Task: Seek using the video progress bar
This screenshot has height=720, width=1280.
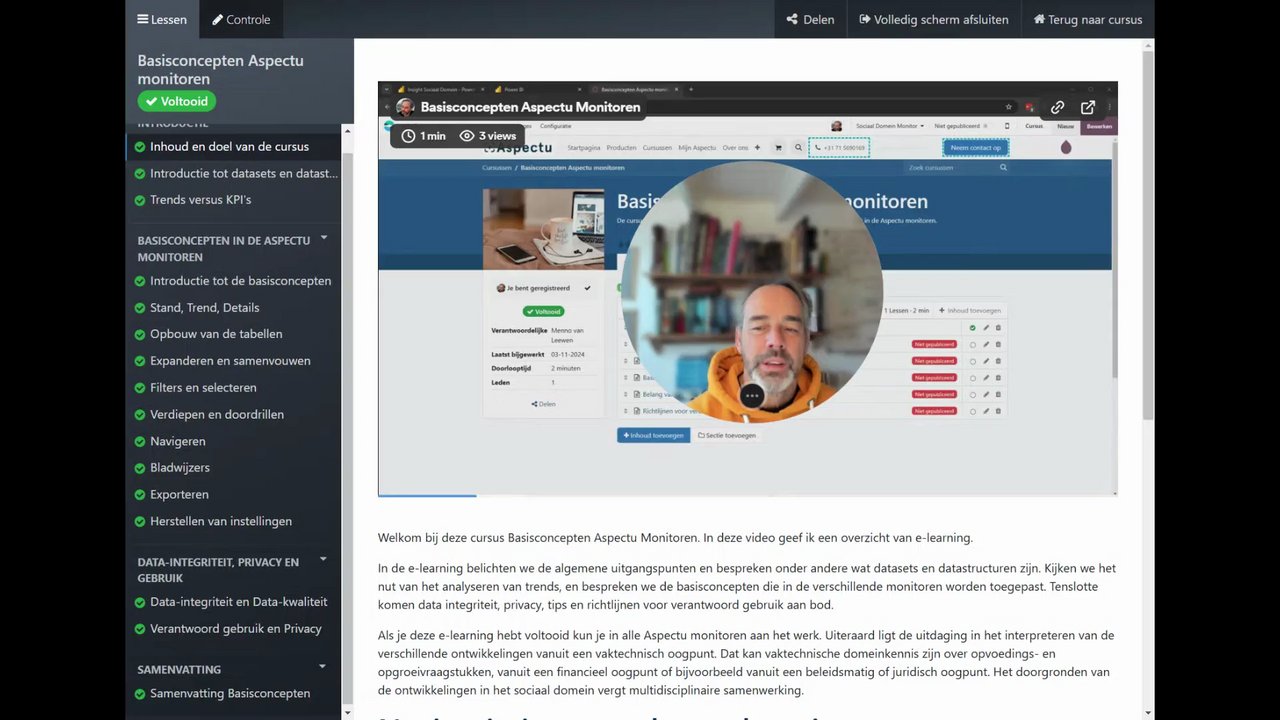Action: coord(747,494)
